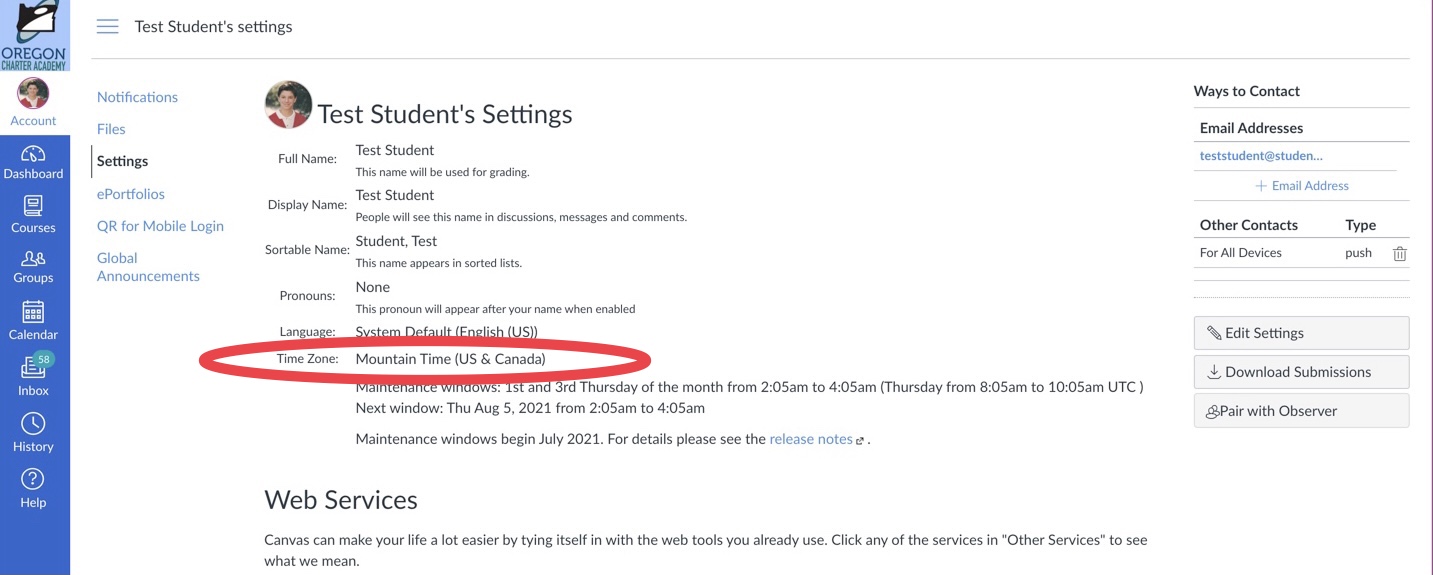Click the Pair with Observer button

tap(1301, 411)
